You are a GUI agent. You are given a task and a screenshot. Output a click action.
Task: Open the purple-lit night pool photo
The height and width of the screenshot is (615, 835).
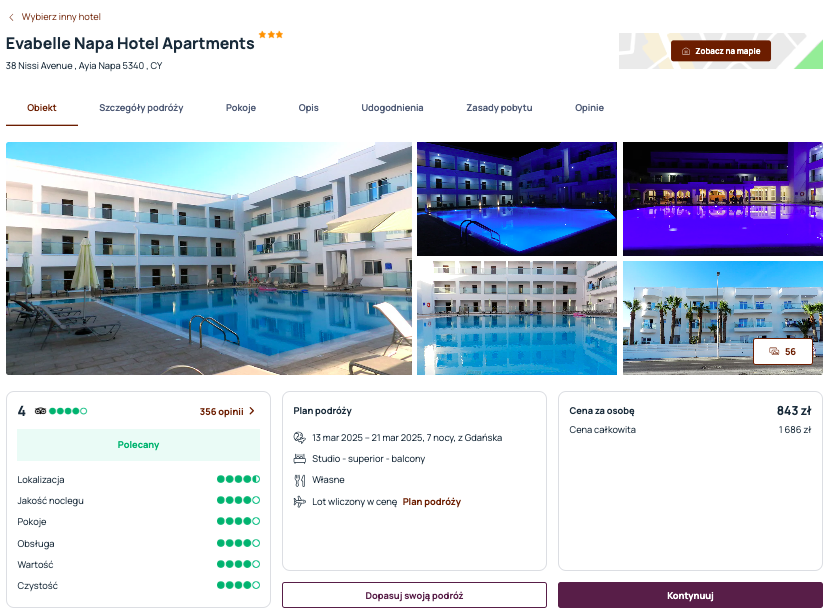point(723,199)
